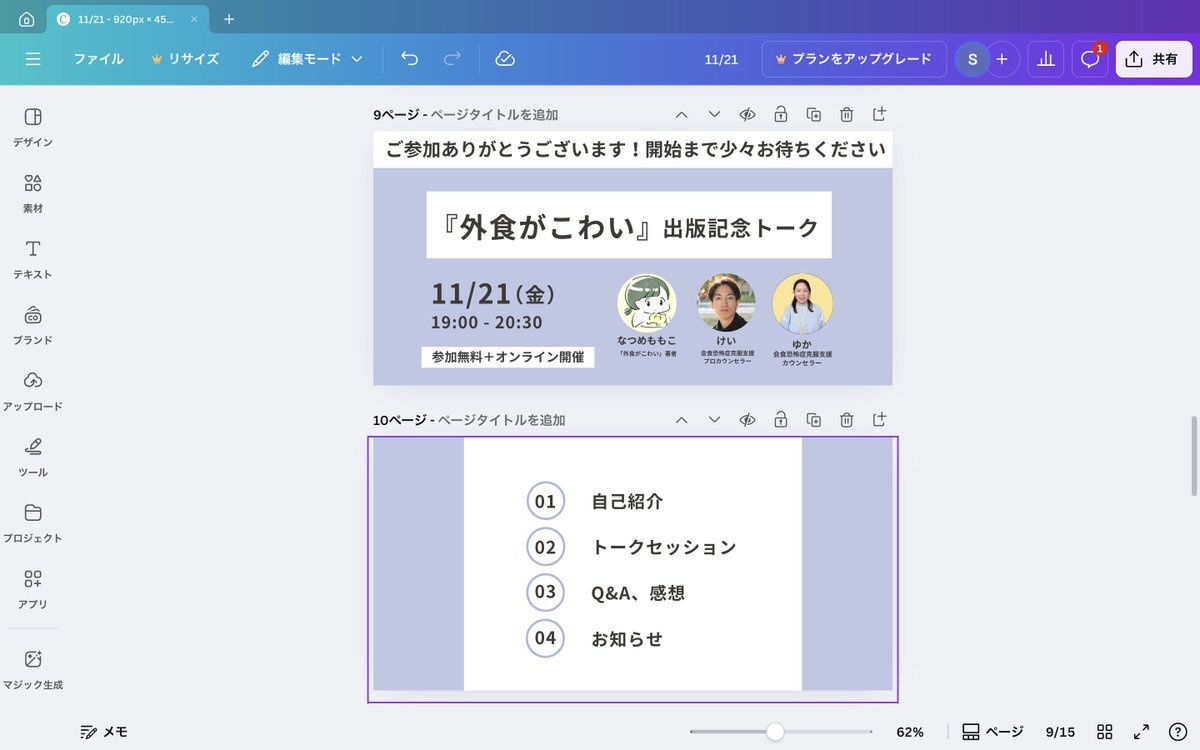Delete page 10 using trash icon
This screenshot has height=750, width=1200.
(x=846, y=420)
